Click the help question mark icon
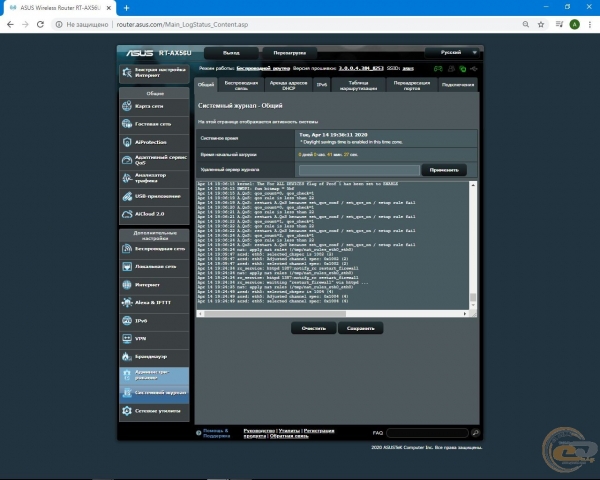 tap(199, 433)
